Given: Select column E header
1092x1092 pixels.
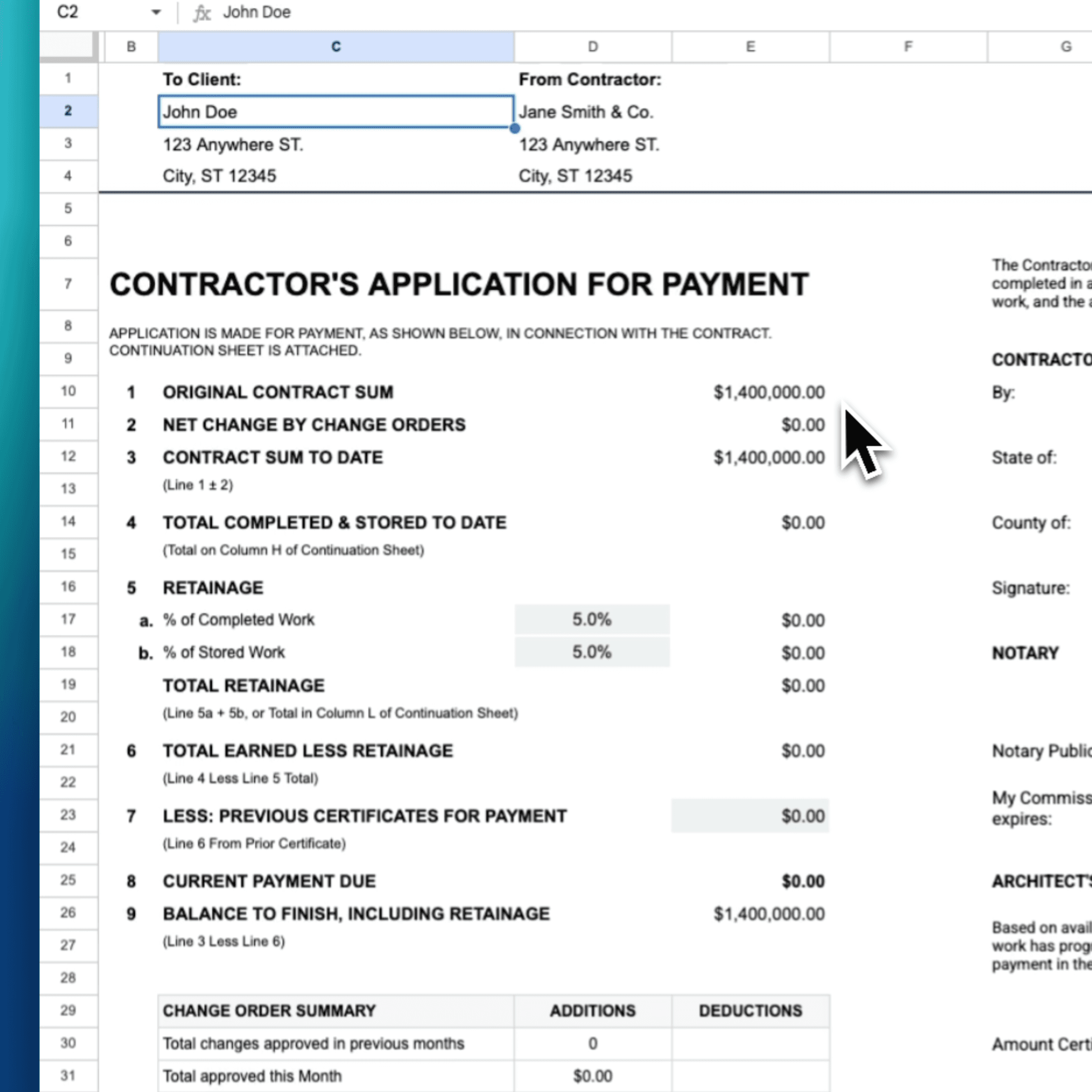Looking at the screenshot, I should click(x=750, y=47).
